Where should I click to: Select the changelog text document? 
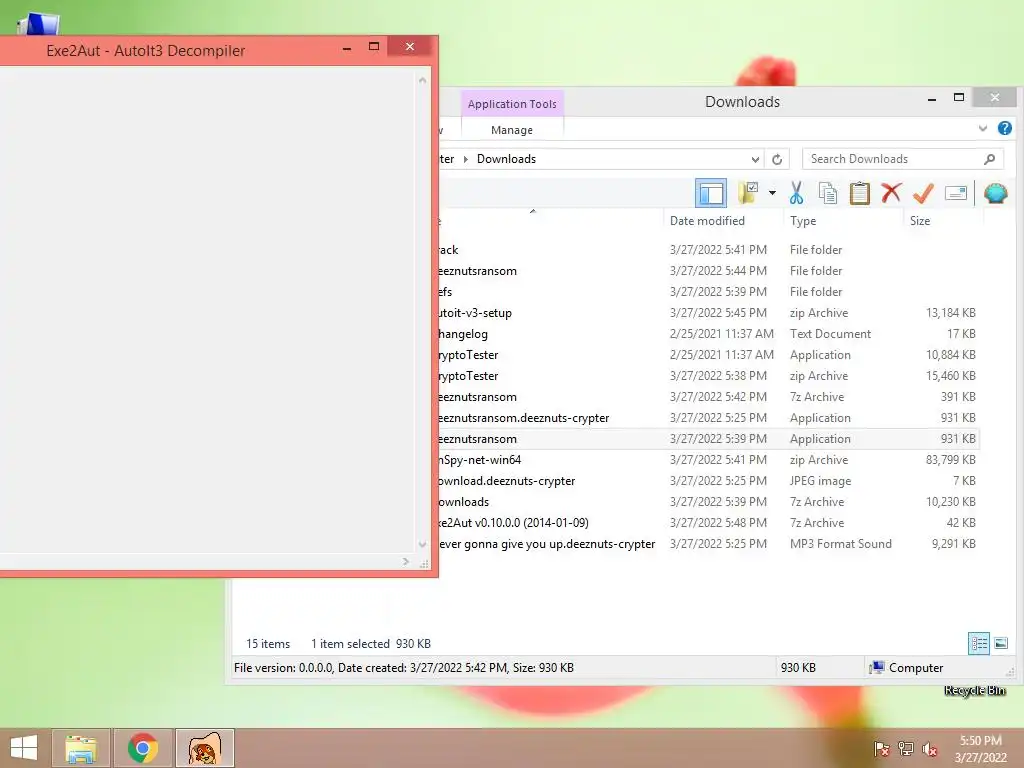(709, 334)
